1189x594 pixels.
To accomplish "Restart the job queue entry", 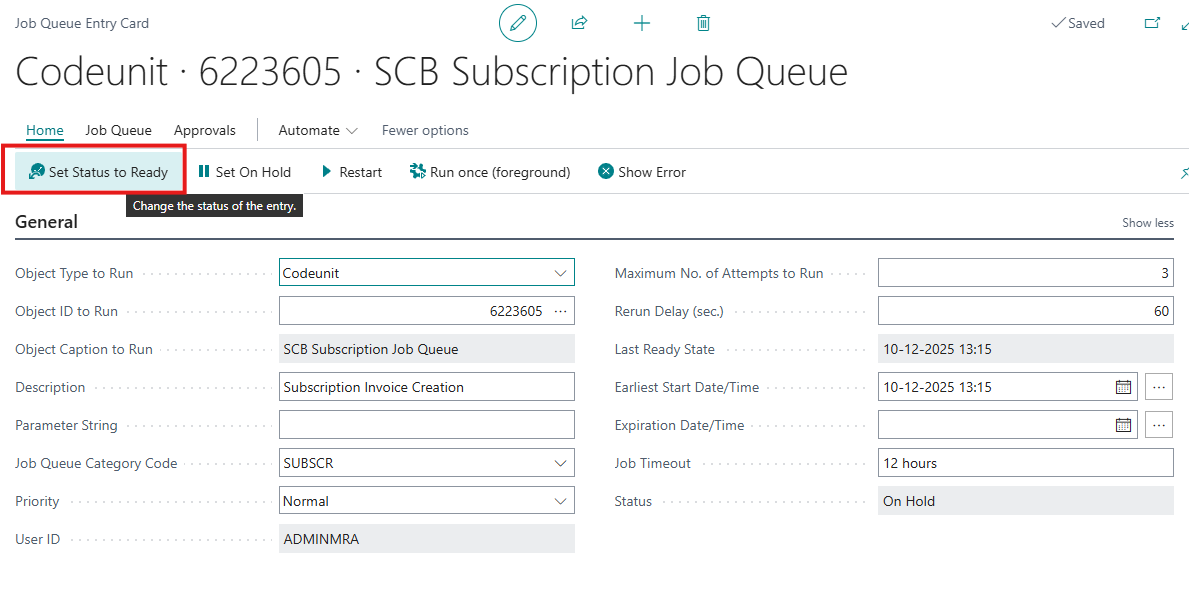I will pyautogui.click(x=351, y=172).
